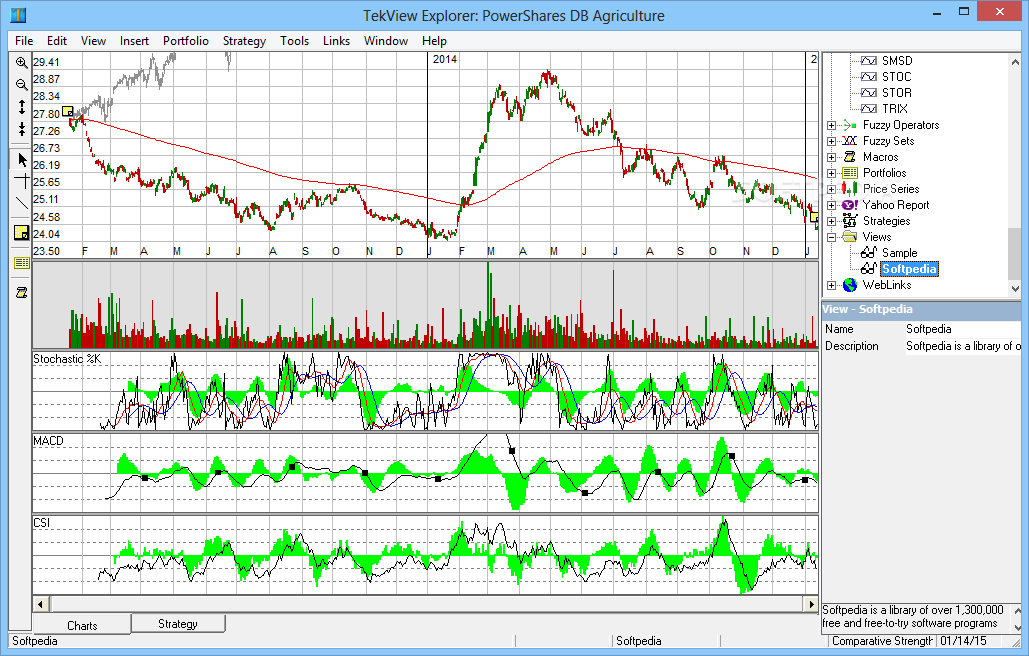This screenshot has height=656, width=1029.
Task: Click the macro scroll icon in toolbar
Action: click(x=22, y=293)
